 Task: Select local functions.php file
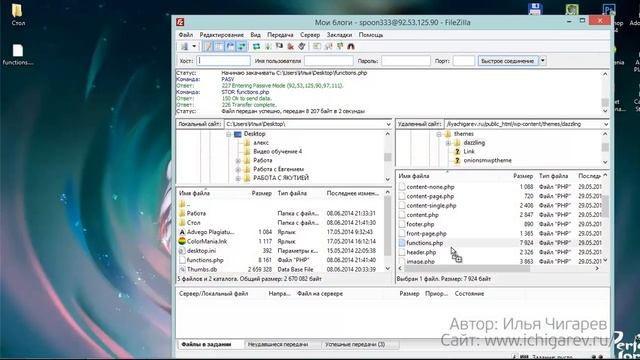pos(205,260)
